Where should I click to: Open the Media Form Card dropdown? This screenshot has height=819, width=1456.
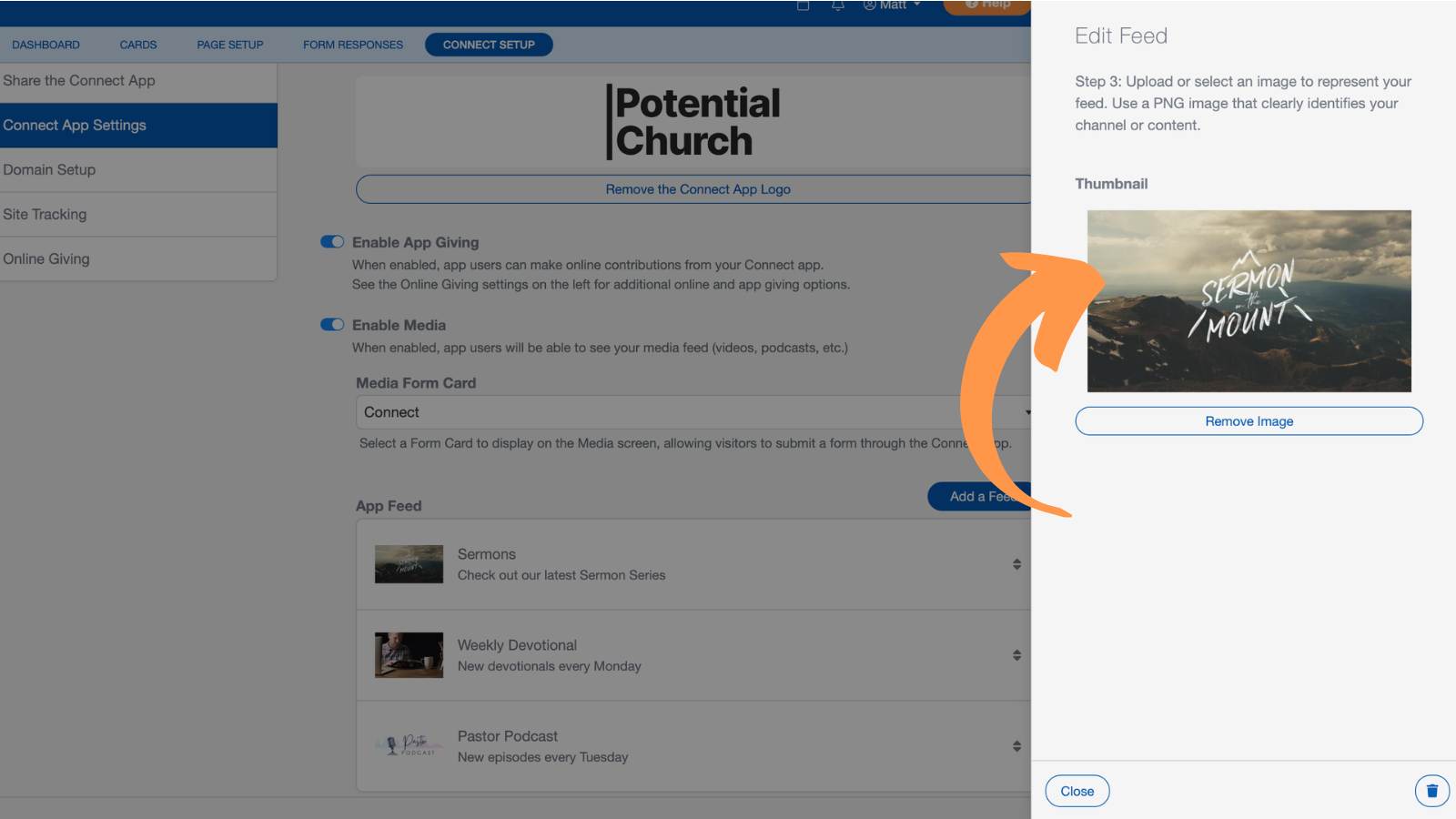693,412
